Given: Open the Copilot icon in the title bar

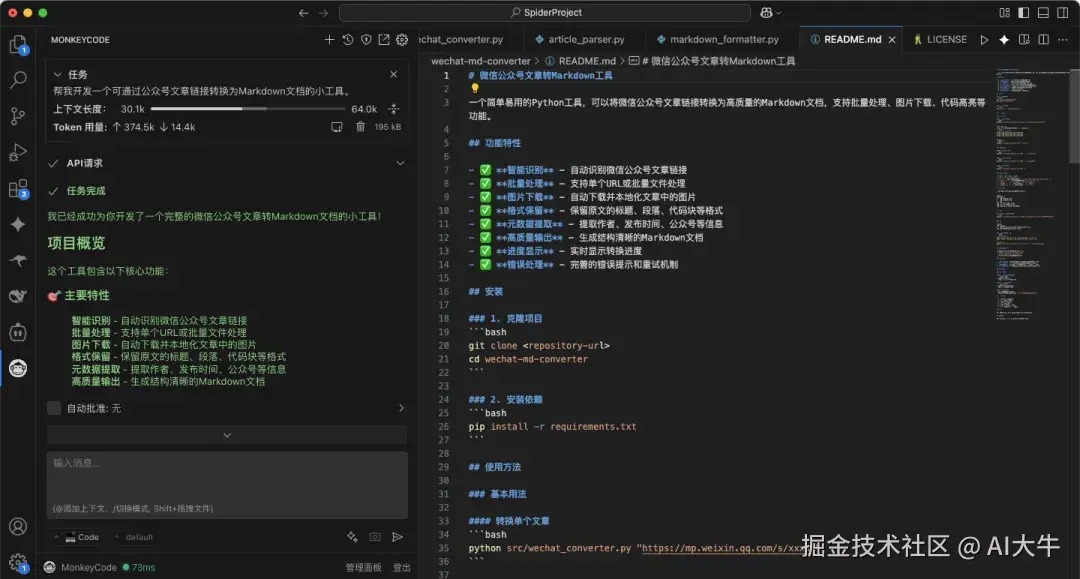Looking at the screenshot, I should [x=766, y=13].
